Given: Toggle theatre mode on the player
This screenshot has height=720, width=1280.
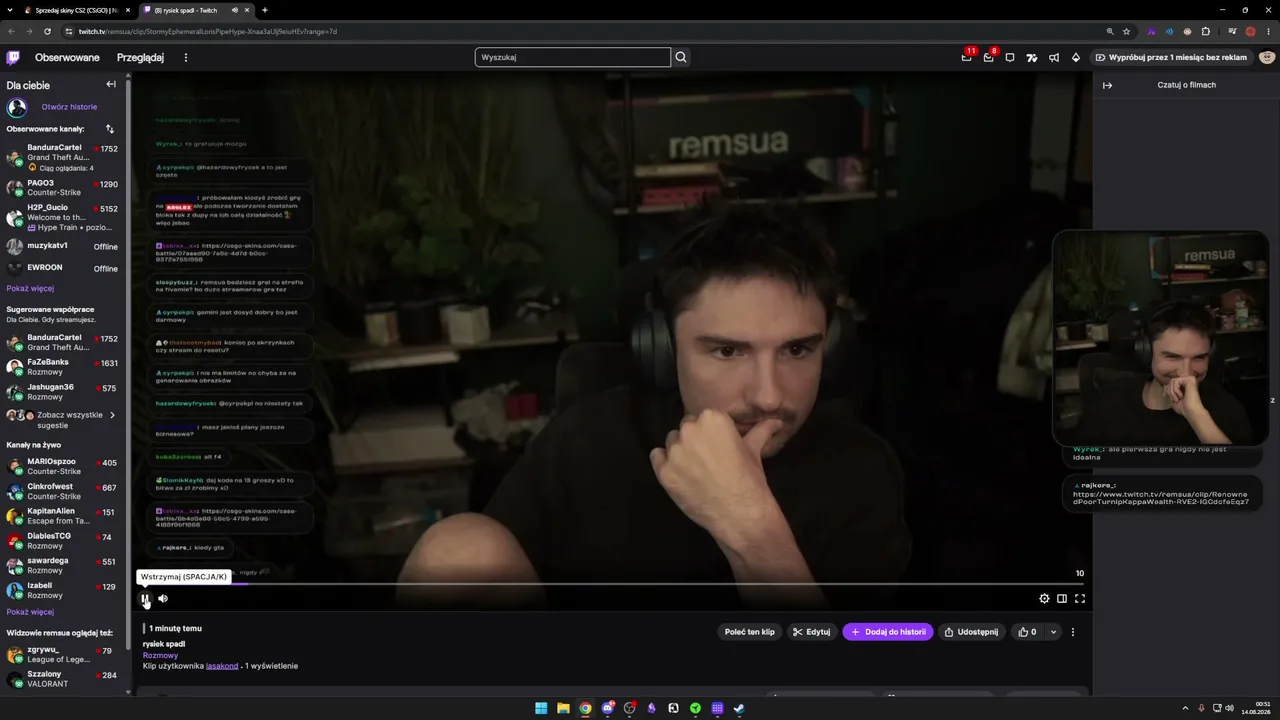Looking at the screenshot, I should pyautogui.click(x=1062, y=599).
